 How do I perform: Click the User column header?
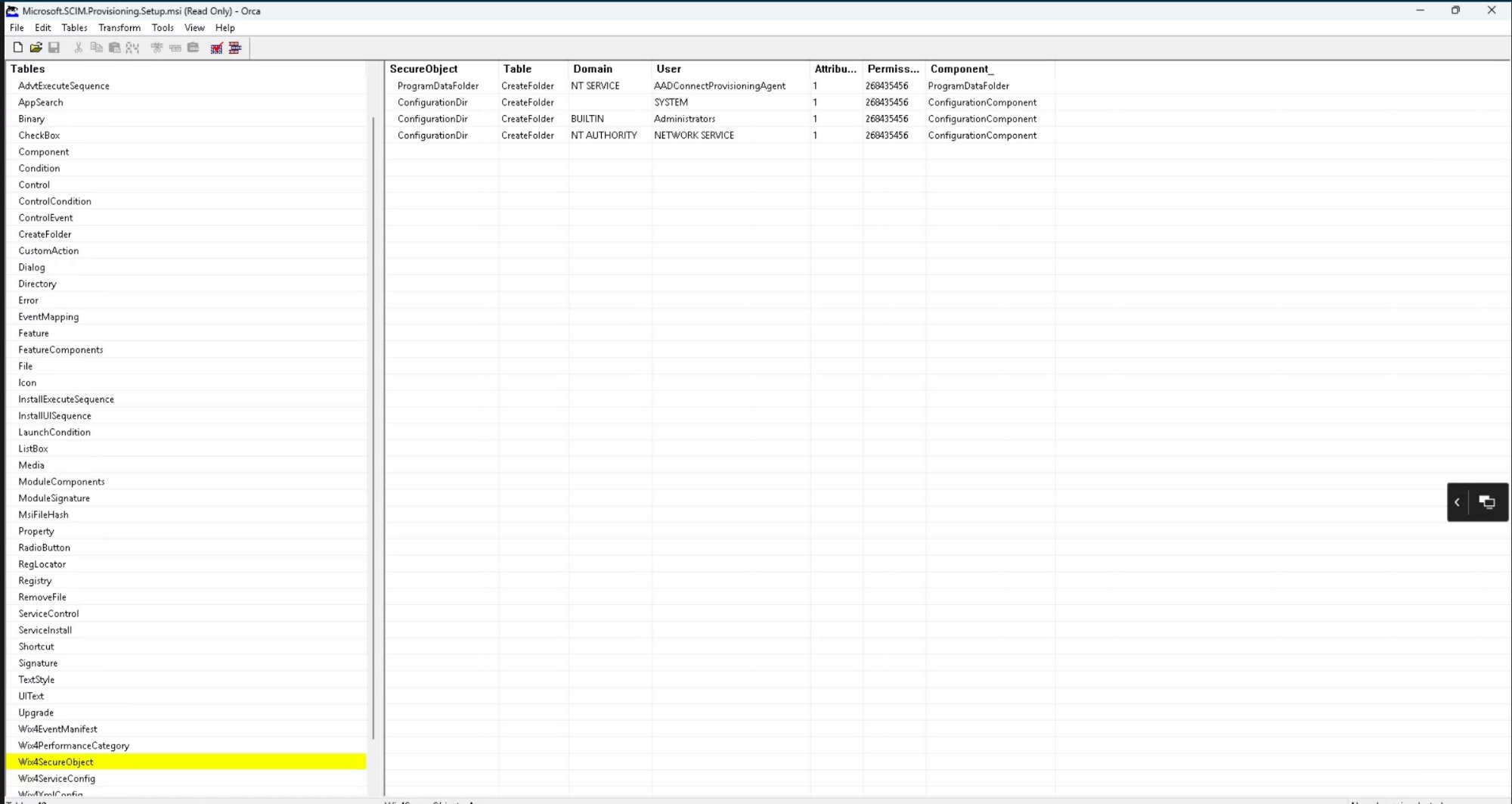click(730, 69)
